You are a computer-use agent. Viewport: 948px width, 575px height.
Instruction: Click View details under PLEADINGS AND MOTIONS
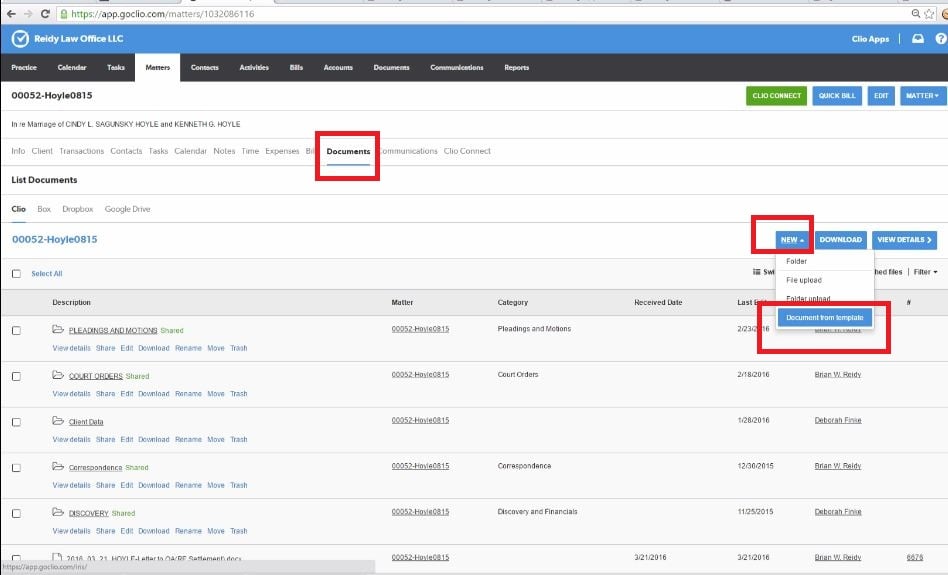[x=71, y=348]
